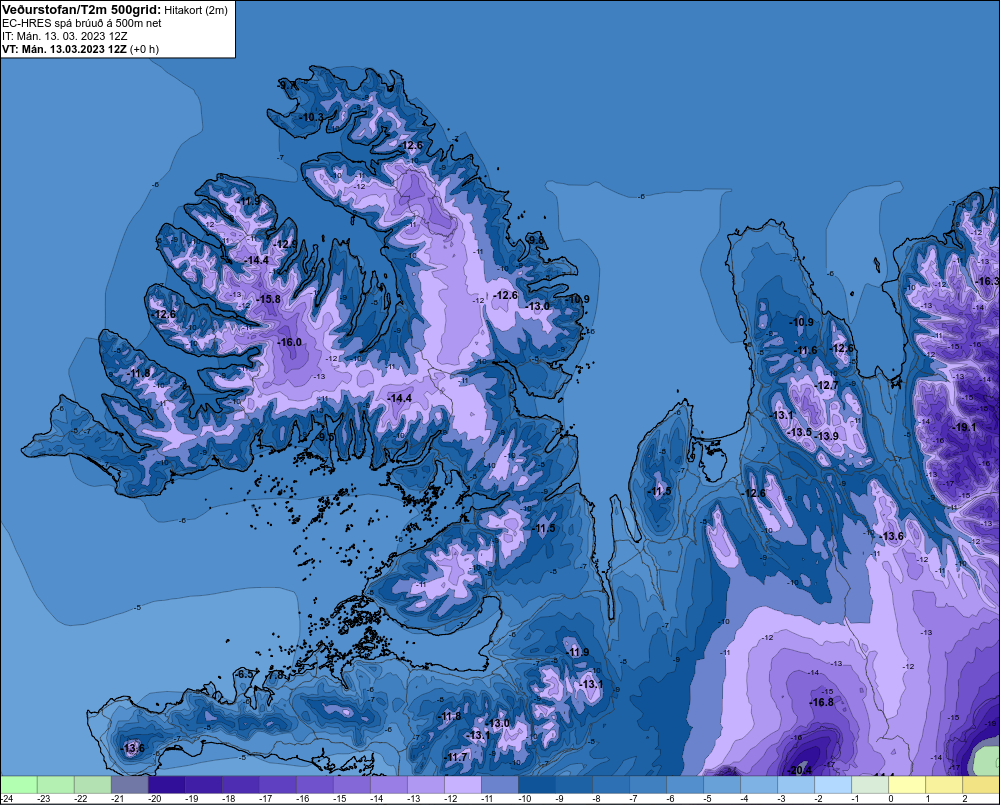Click the -6.5 temperature value
The height and width of the screenshot is (805, 1000).
tap(244, 674)
